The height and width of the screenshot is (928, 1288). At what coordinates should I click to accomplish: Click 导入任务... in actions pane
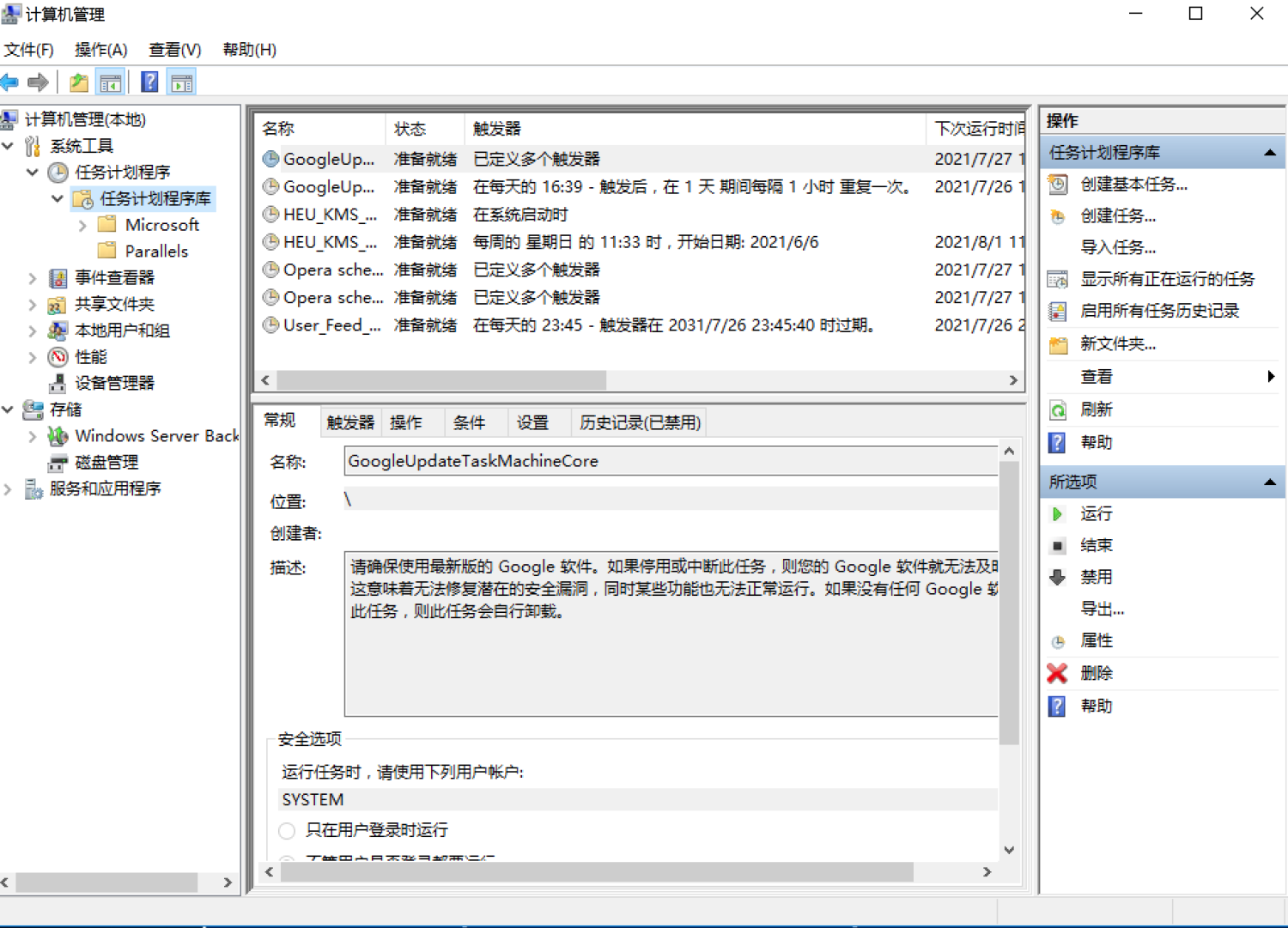coord(1118,248)
